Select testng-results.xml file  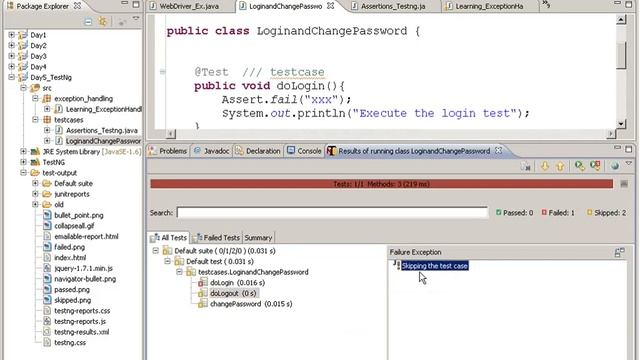[x=81, y=332]
